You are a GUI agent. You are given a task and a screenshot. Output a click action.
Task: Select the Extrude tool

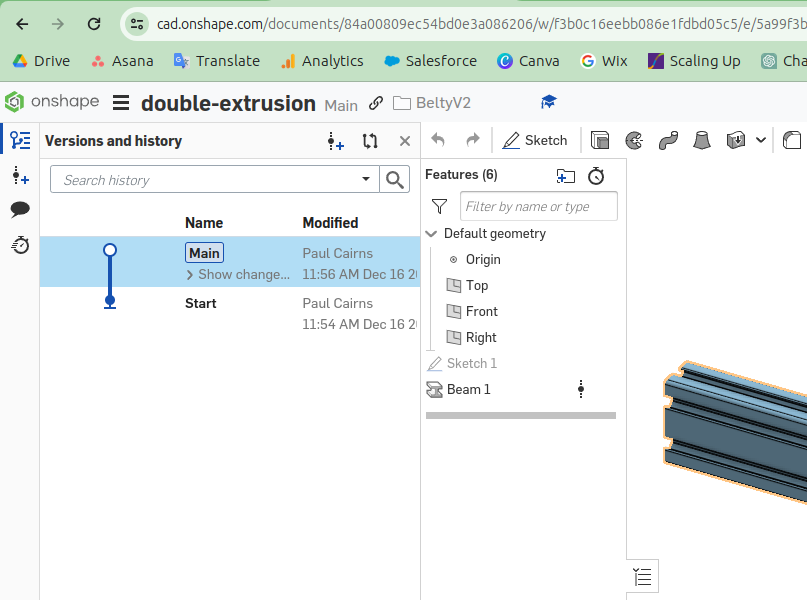coord(600,140)
